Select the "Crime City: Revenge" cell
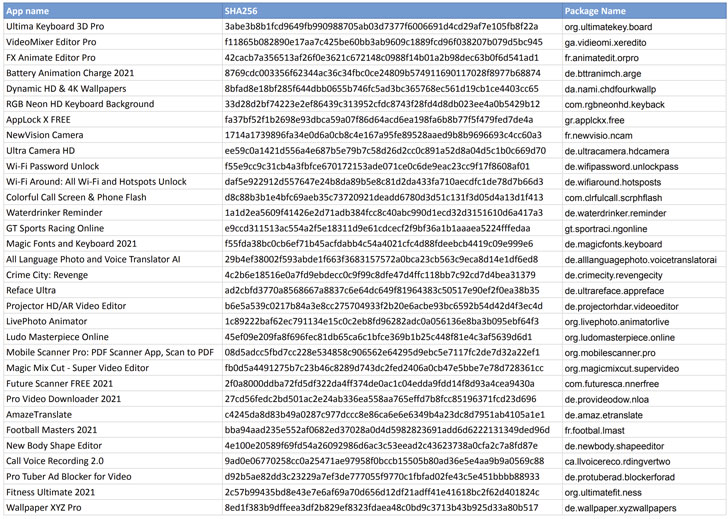Viewport: 728px width, 519px height. pyautogui.click(x=47, y=275)
